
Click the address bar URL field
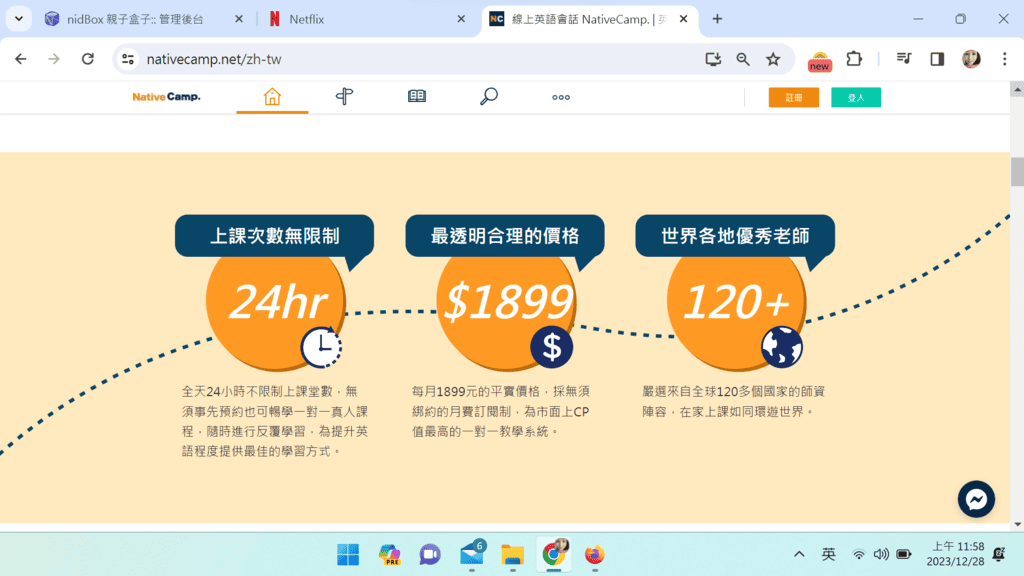[x=418, y=59]
